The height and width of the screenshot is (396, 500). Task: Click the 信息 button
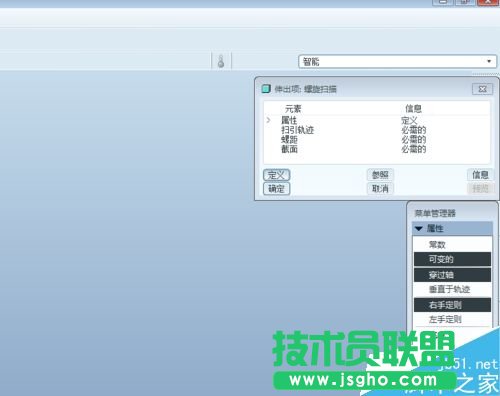click(480, 175)
